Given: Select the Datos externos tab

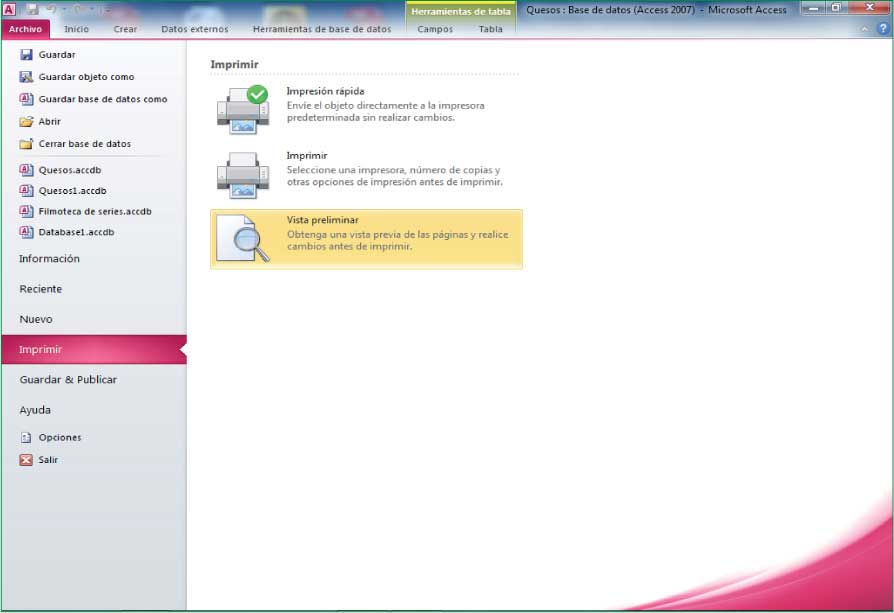Looking at the screenshot, I should [195, 29].
